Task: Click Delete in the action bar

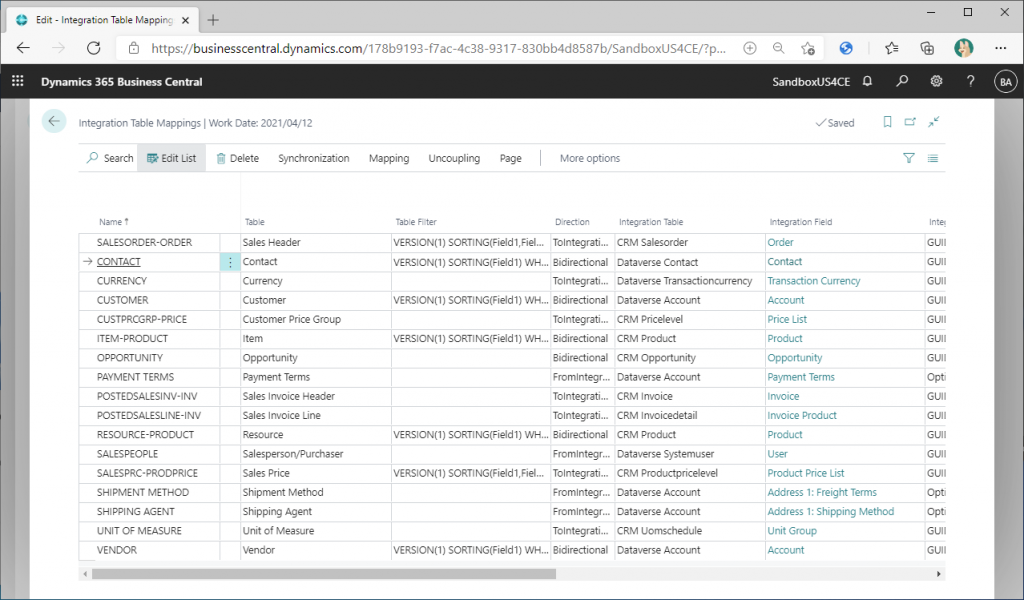Action: pos(238,158)
